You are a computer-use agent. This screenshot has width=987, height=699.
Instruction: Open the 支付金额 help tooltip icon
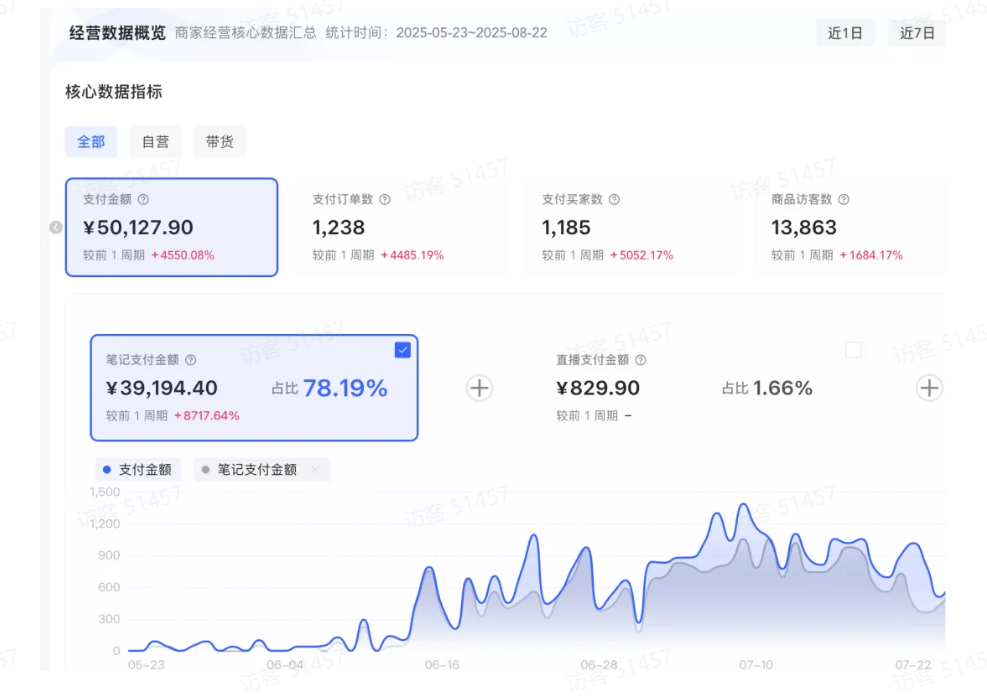[144, 199]
